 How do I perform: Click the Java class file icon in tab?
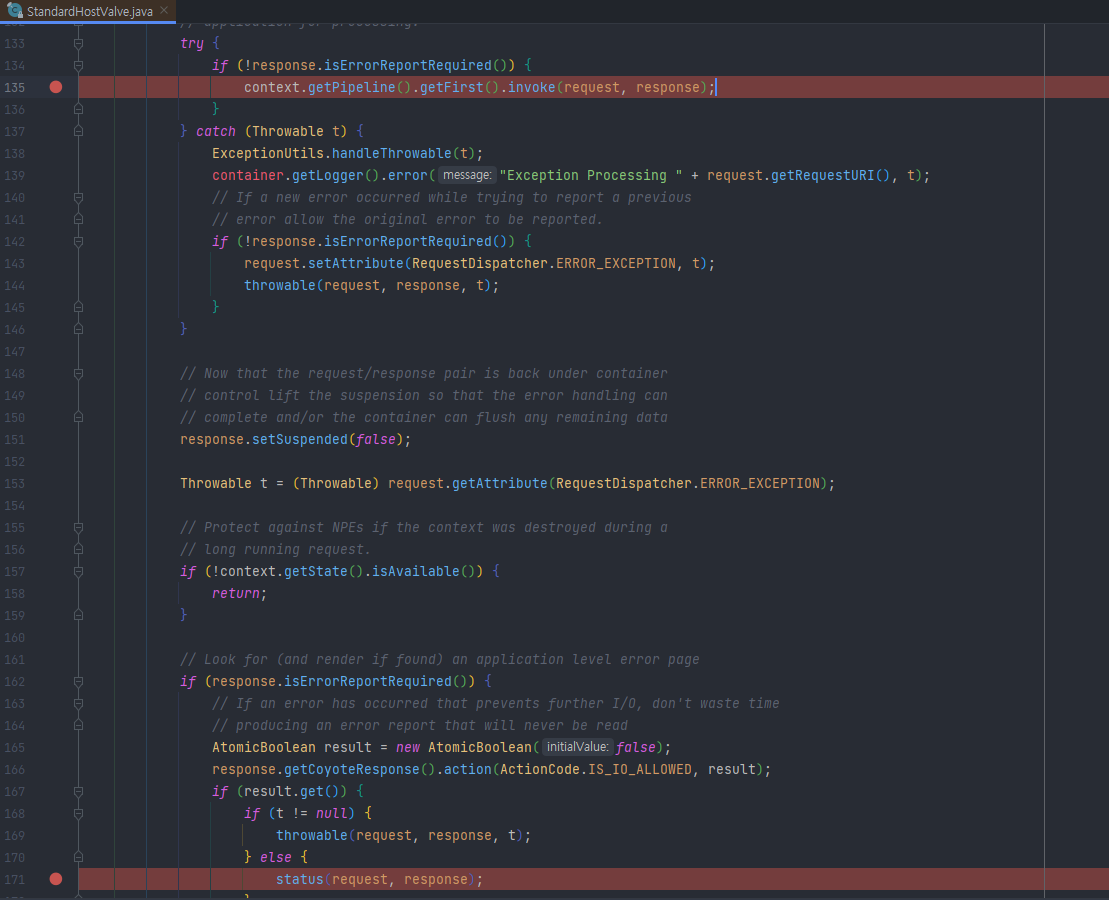point(14,11)
